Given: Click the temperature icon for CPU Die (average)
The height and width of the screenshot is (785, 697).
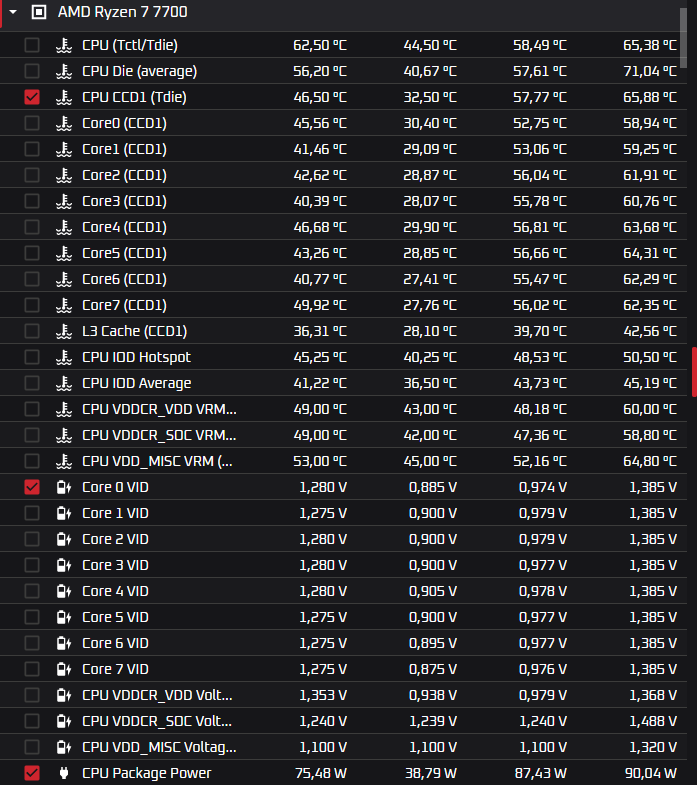Looking at the screenshot, I should (64, 71).
